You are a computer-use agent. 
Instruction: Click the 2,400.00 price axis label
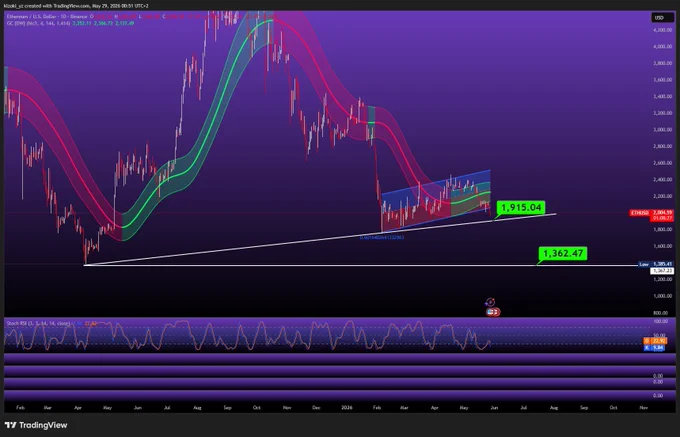pyautogui.click(x=662, y=179)
